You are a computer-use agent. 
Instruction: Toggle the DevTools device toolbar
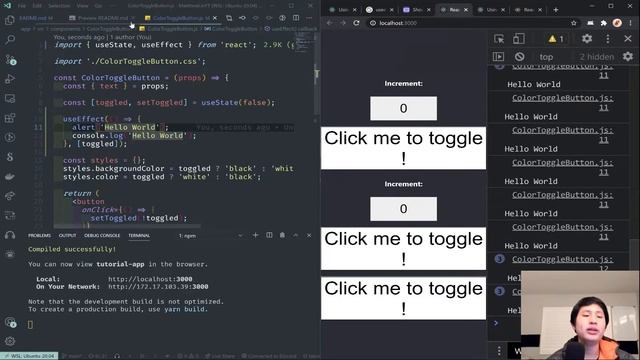[x=519, y=39]
